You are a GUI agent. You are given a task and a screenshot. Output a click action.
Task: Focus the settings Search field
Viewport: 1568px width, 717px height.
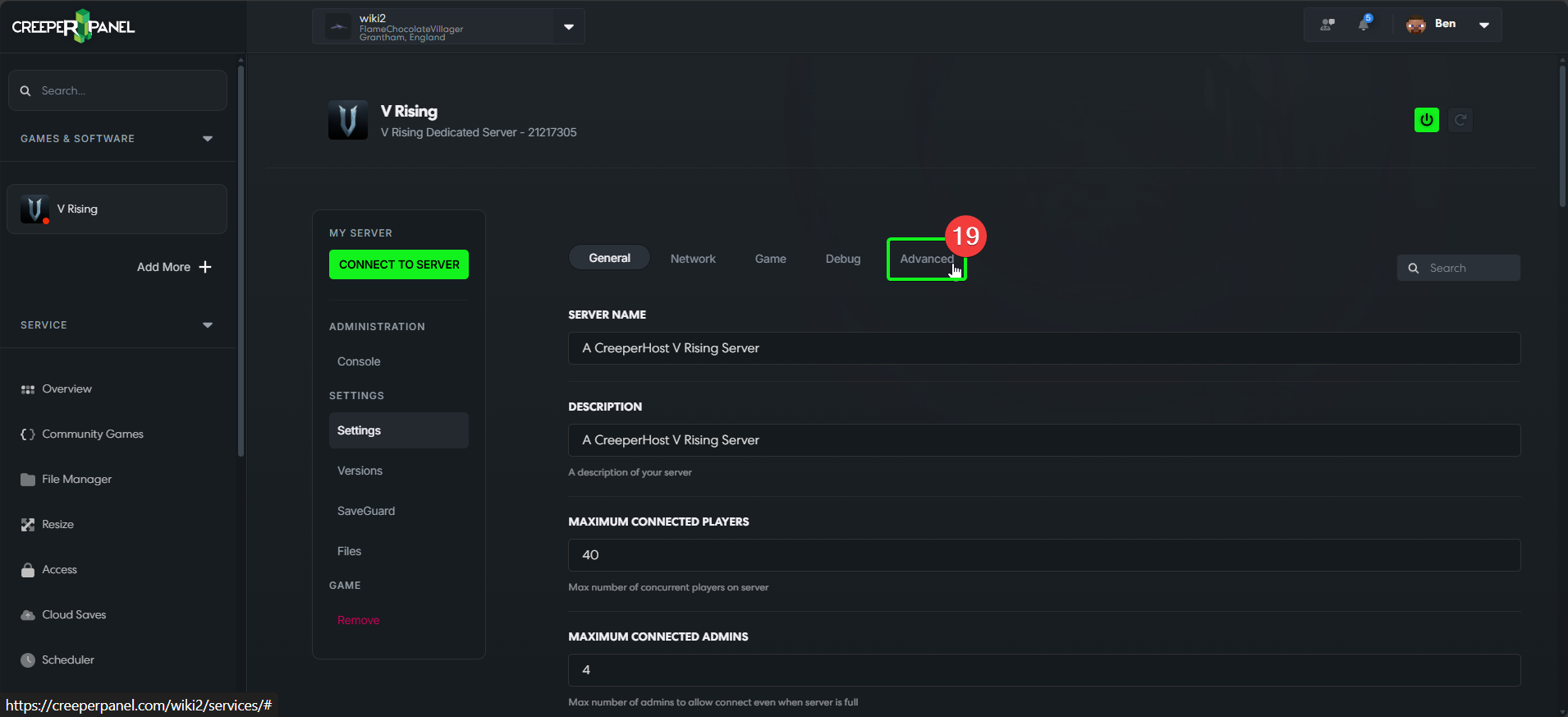point(1459,268)
